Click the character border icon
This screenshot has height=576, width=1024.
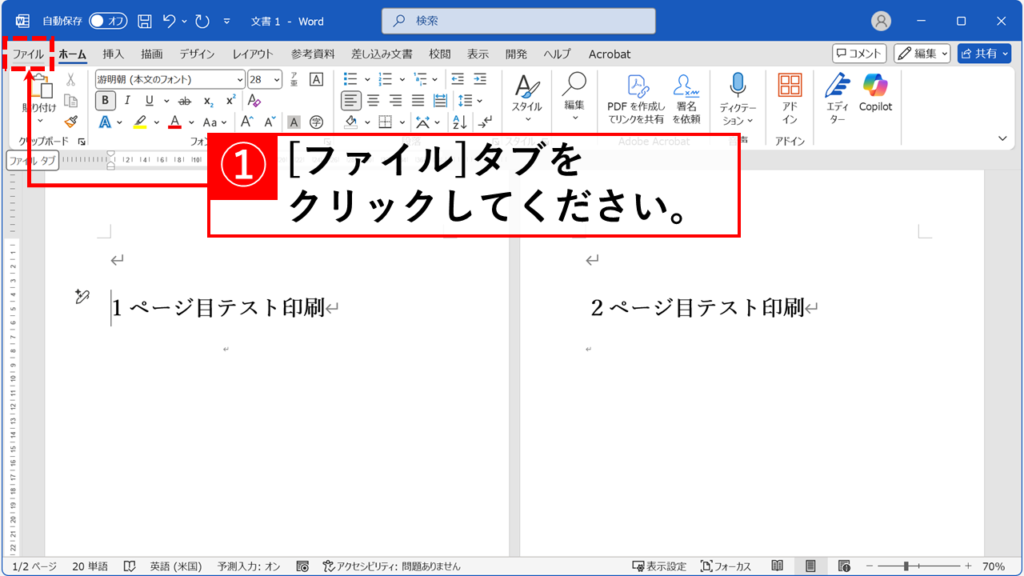(316, 79)
